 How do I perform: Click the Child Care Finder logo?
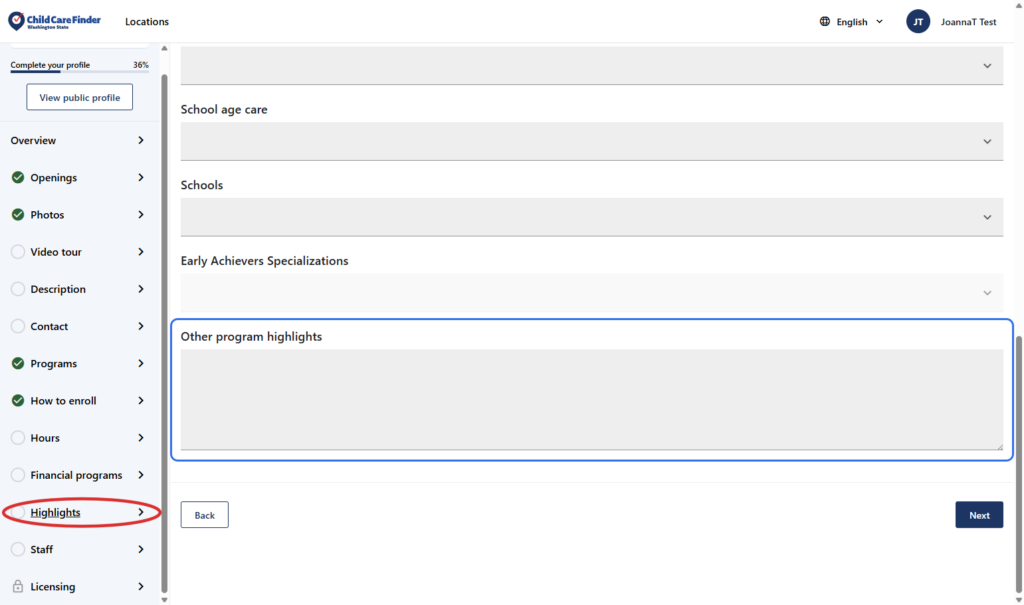tap(54, 21)
